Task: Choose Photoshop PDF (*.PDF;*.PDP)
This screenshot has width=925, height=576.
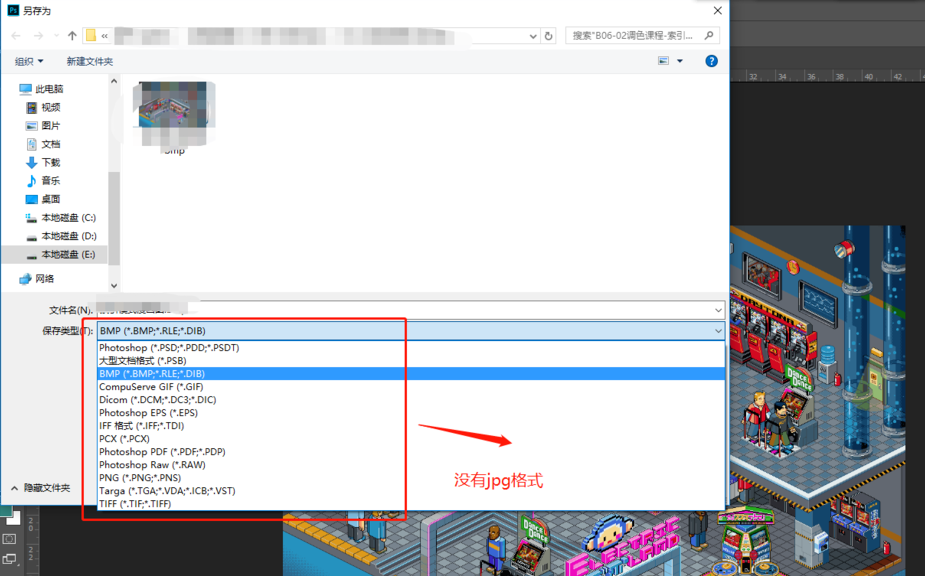Action: point(411,451)
